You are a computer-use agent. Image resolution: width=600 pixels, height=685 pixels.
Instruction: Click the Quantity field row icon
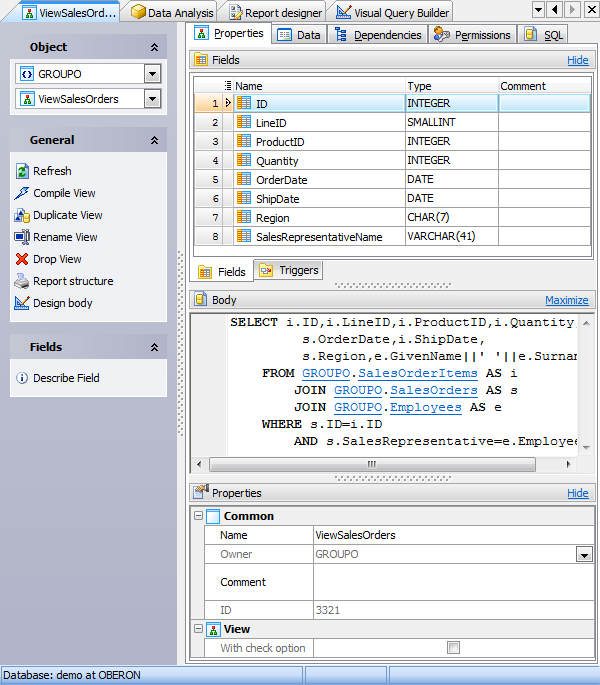(x=244, y=160)
